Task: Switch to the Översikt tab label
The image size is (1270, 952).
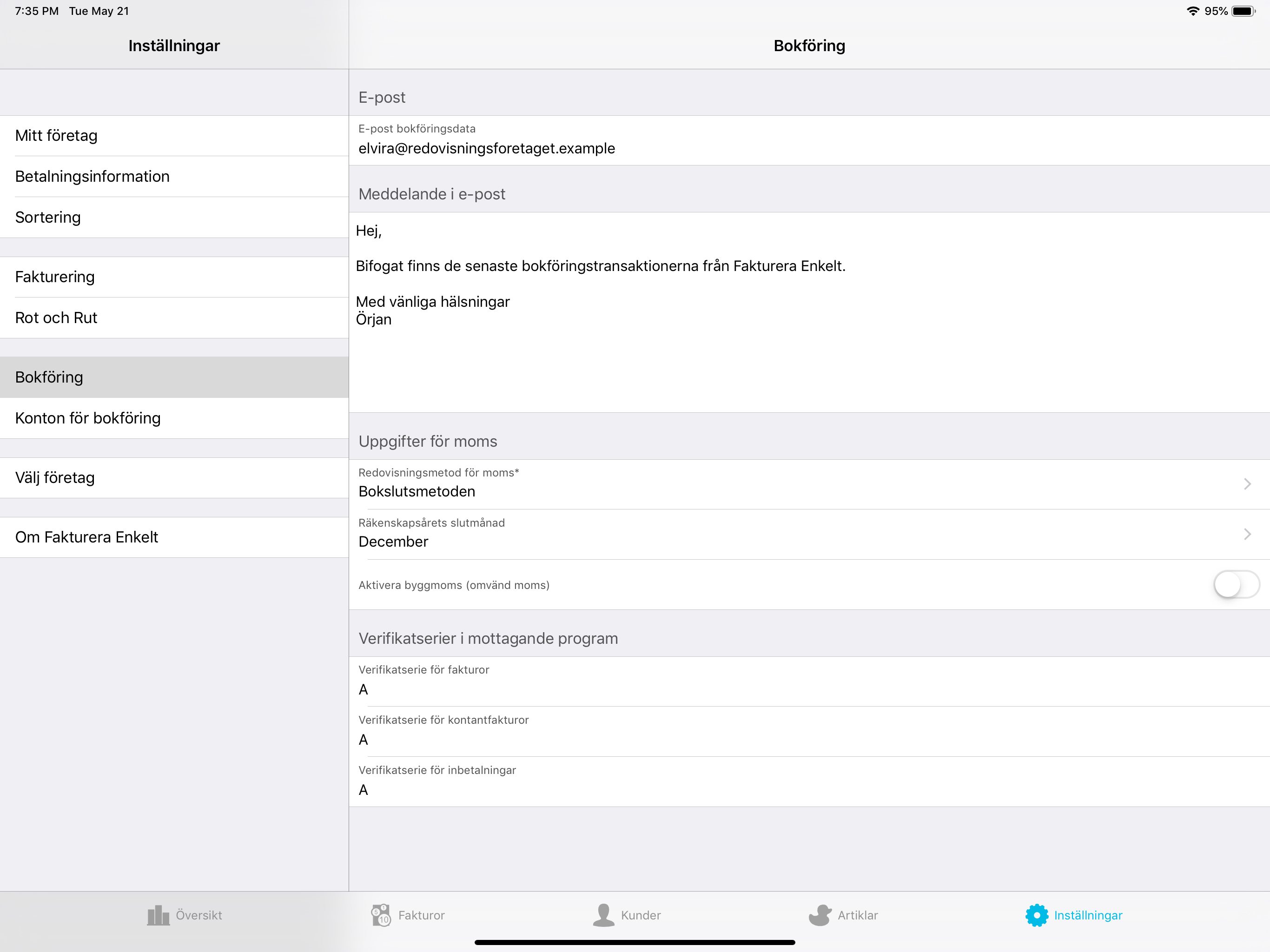Action: click(198, 915)
